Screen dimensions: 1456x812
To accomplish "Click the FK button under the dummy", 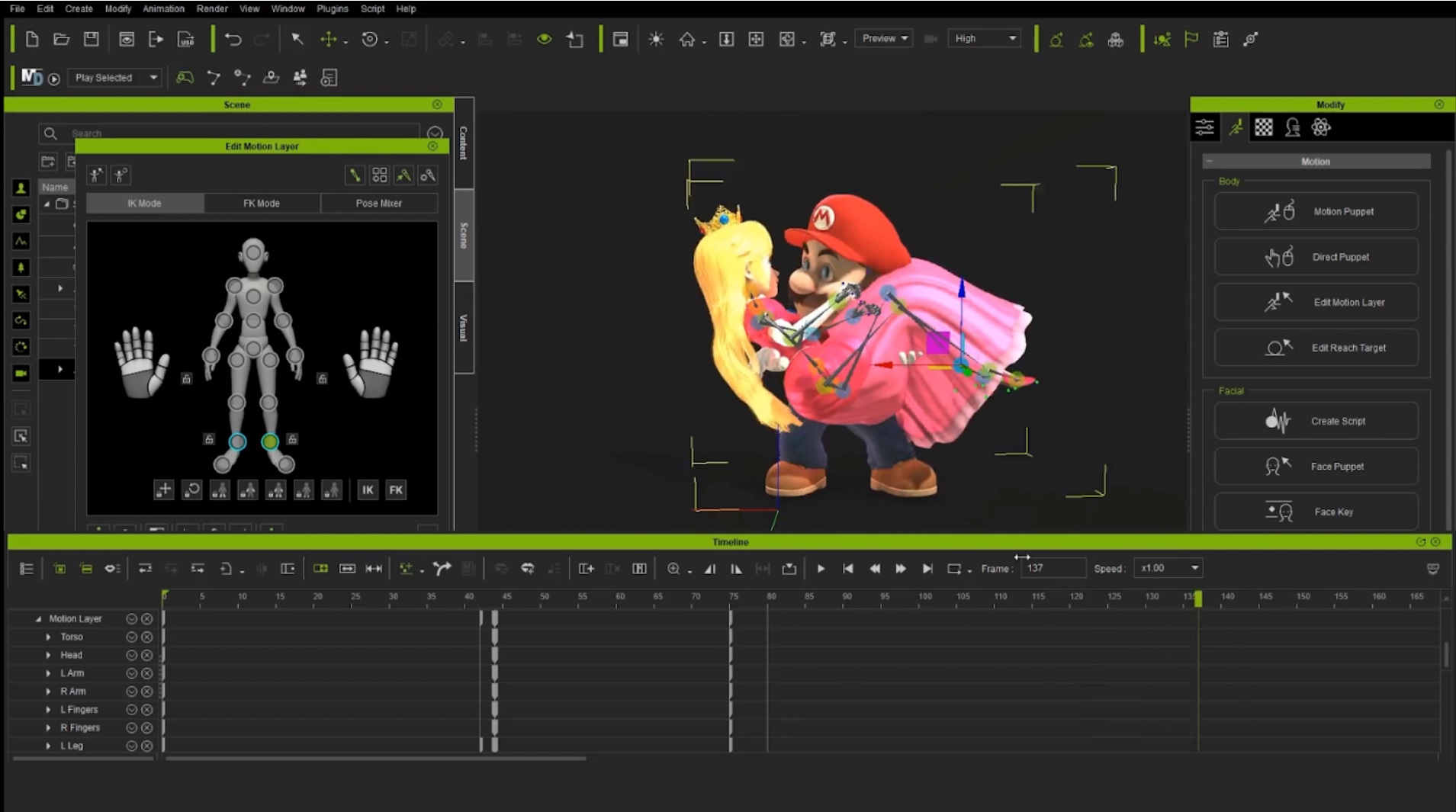I will [x=396, y=490].
